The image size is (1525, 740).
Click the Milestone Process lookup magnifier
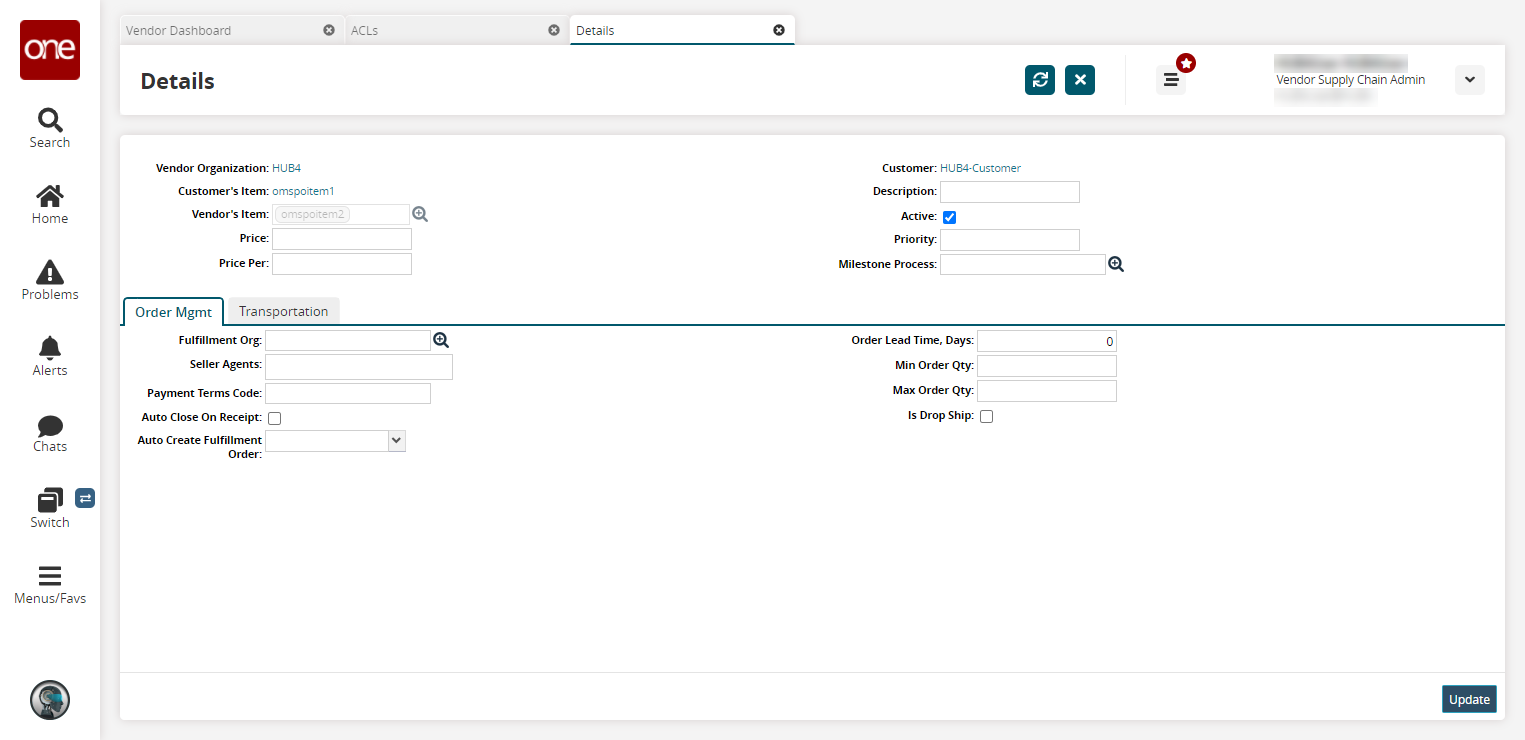click(x=1116, y=264)
